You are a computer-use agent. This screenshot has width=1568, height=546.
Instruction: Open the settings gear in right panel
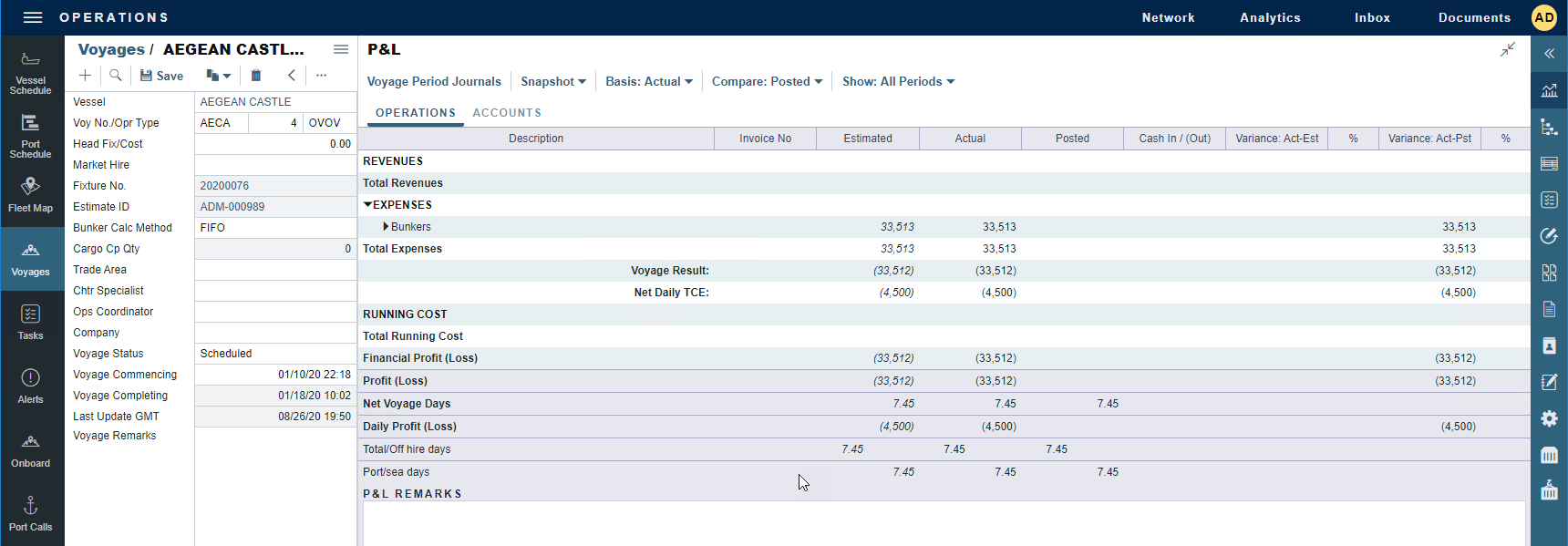point(1549,418)
